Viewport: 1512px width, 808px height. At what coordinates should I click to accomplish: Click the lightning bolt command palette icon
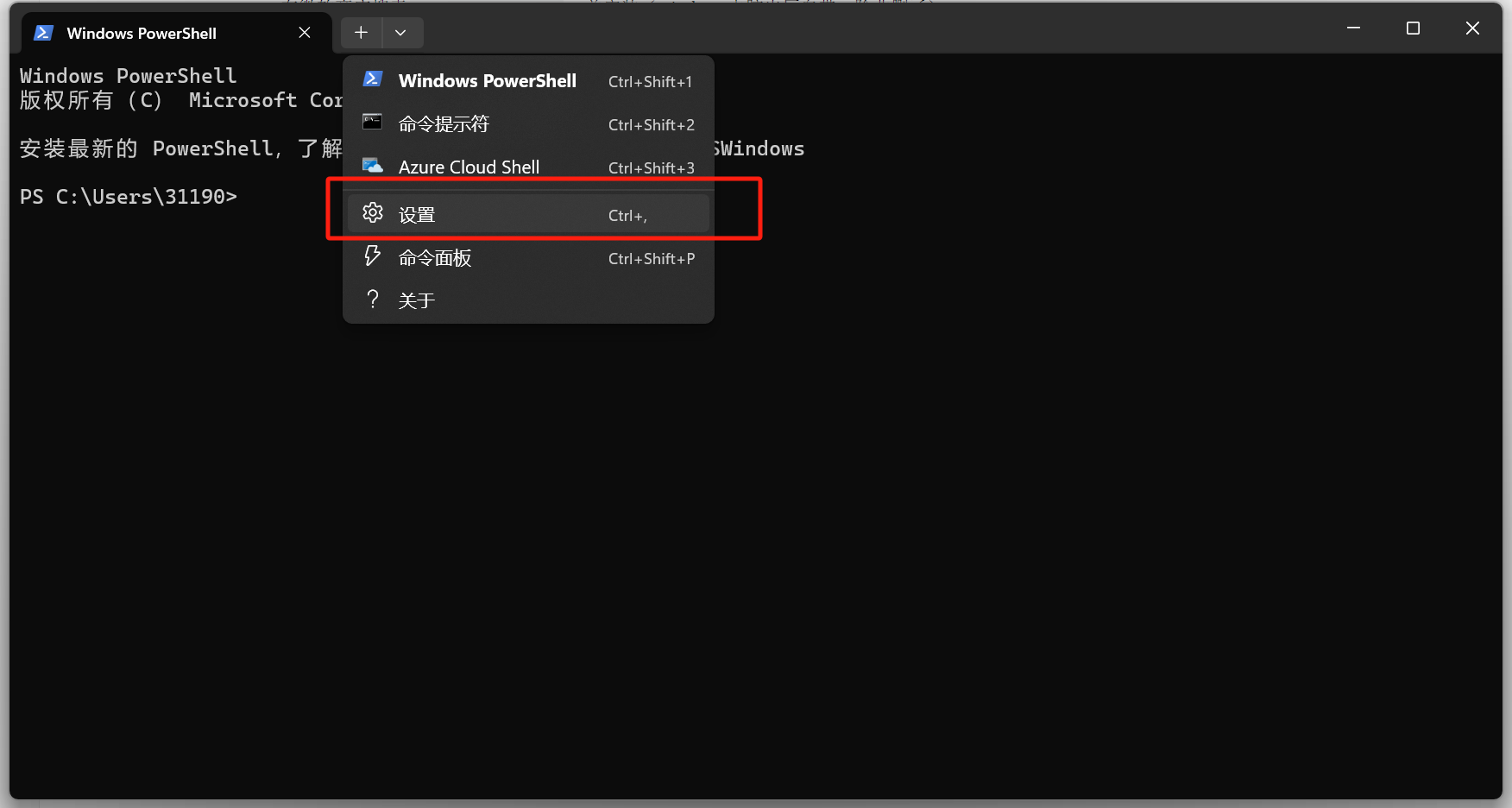[x=372, y=256]
